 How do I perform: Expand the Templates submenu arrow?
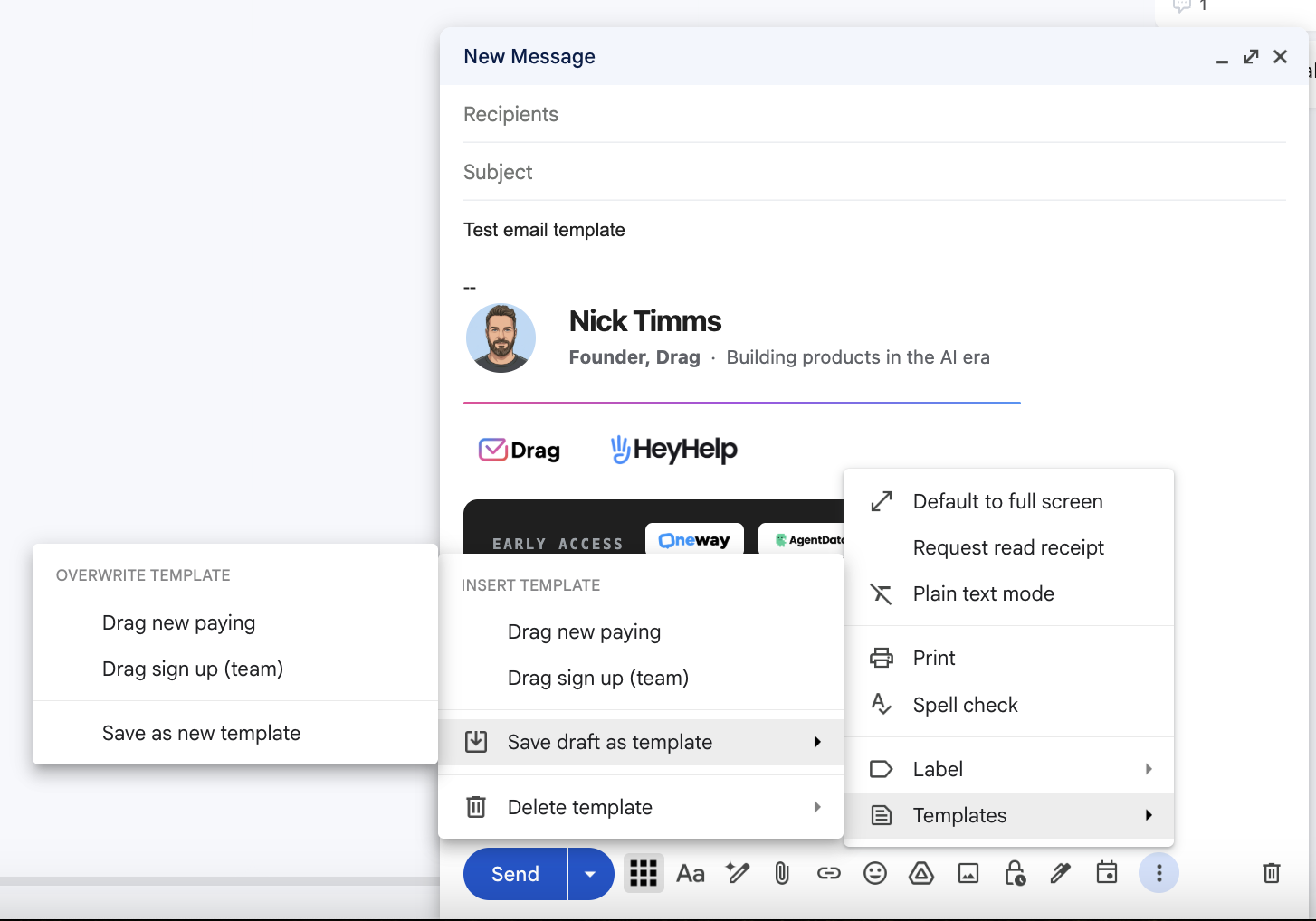(x=1149, y=815)
